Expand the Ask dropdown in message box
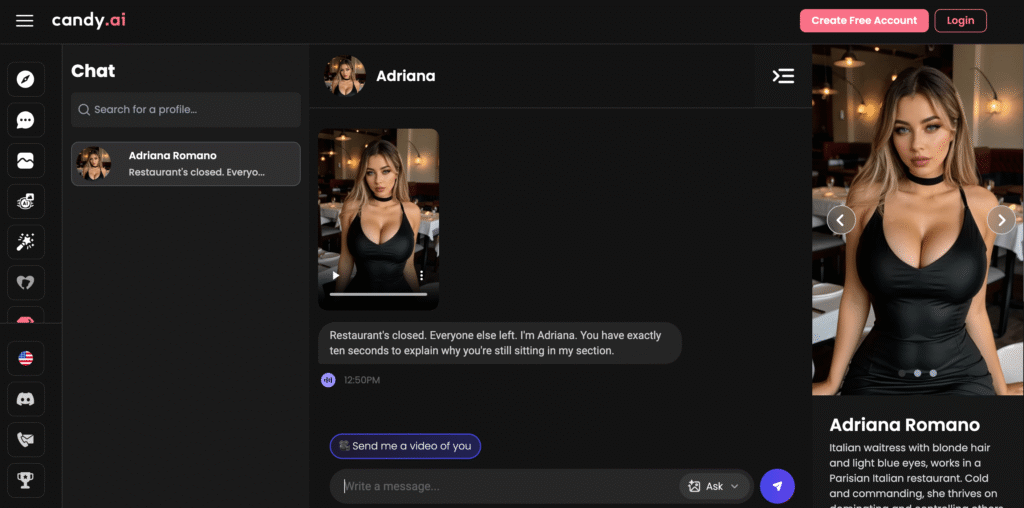Image resolution: width=1024 pixels, height=508 pixels. click(x=715, y=486)
